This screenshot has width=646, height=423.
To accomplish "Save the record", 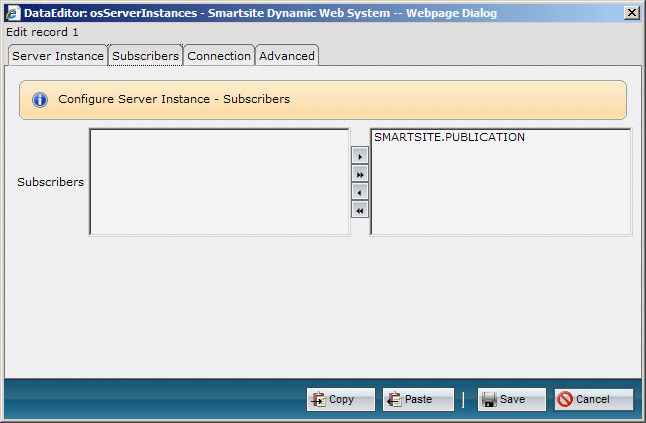I will (512, 399).
